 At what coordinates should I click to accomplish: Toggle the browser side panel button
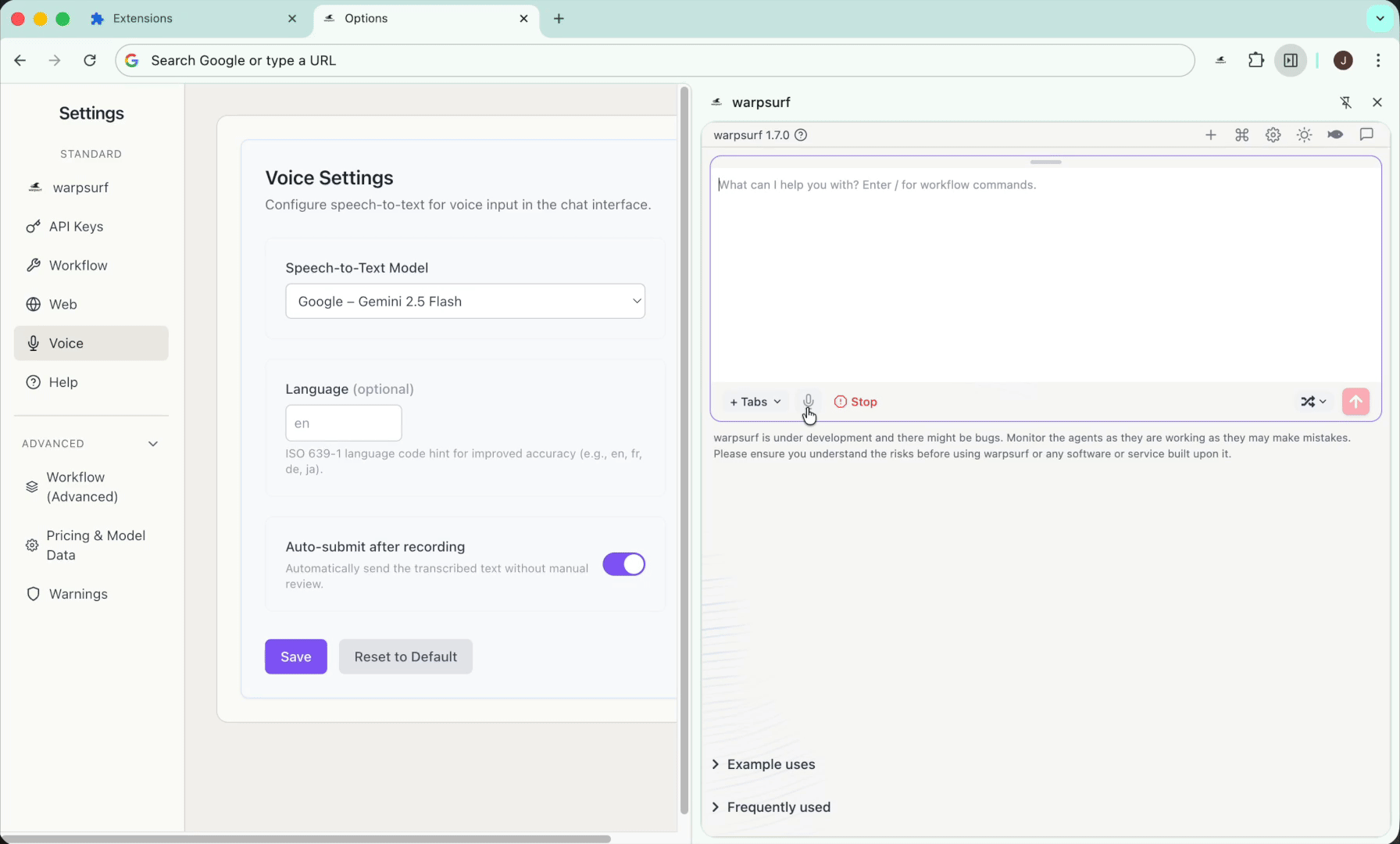point(1291,60)
